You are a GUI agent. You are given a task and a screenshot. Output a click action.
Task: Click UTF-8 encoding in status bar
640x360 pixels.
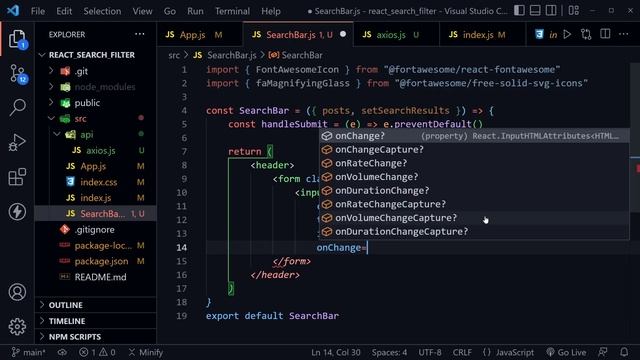430,352
